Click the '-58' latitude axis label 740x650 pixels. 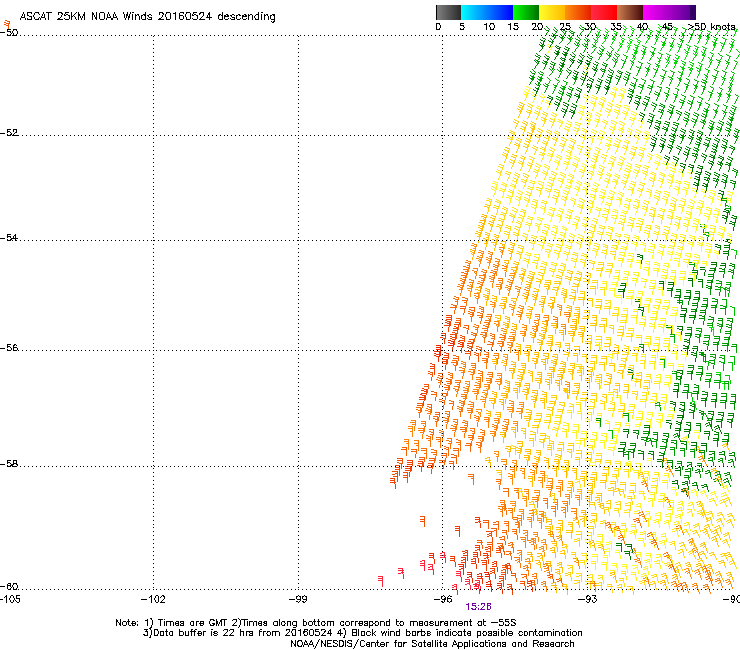[9, 464]
